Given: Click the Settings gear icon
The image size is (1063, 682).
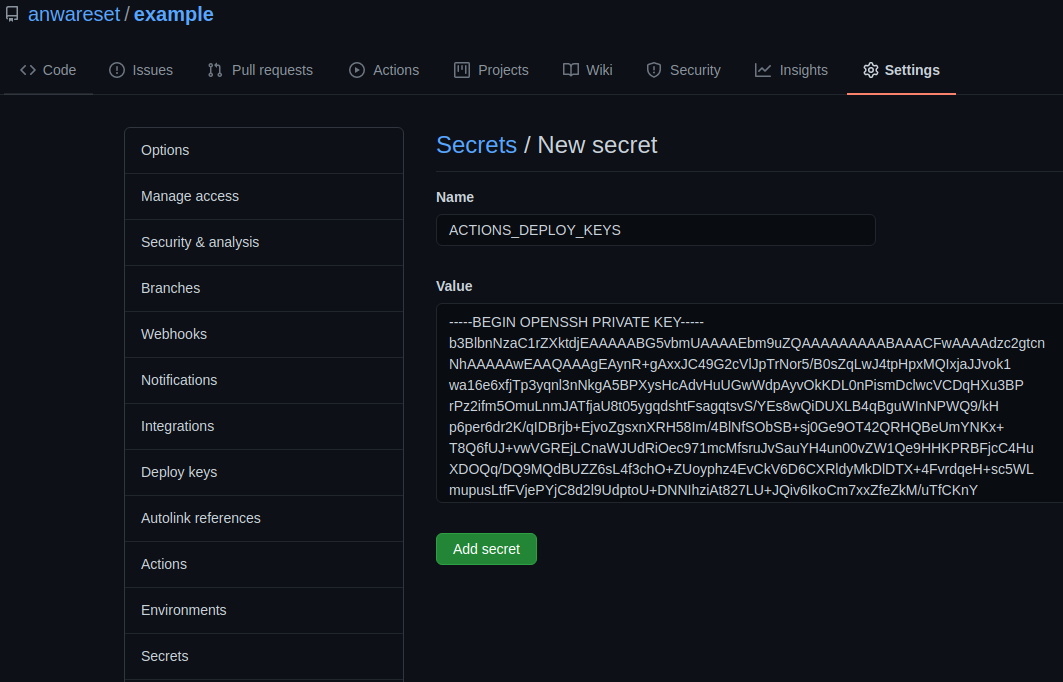Looking at the screenshot, I should pyautogui.click(x=870, y=70).
